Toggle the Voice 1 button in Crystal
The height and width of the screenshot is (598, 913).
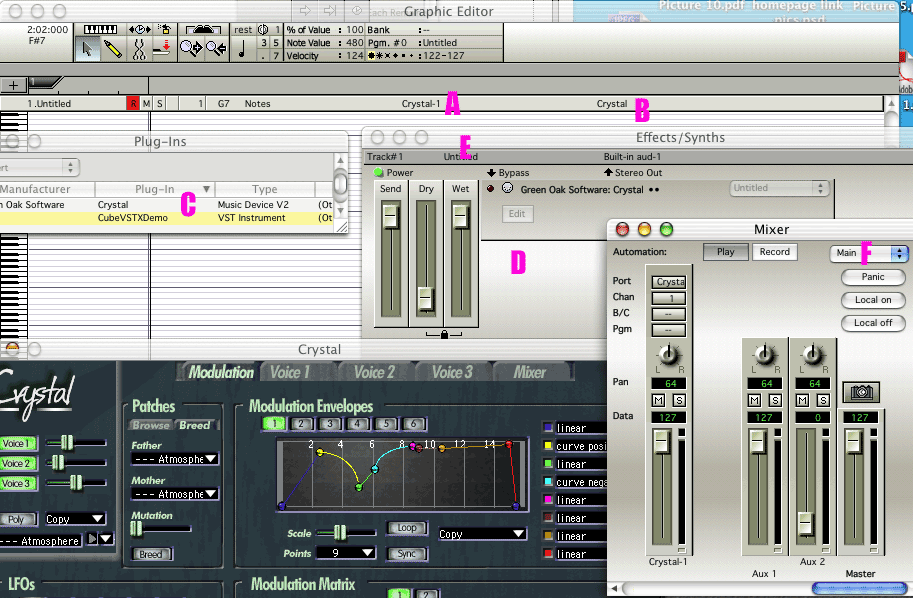pos(17,444)
